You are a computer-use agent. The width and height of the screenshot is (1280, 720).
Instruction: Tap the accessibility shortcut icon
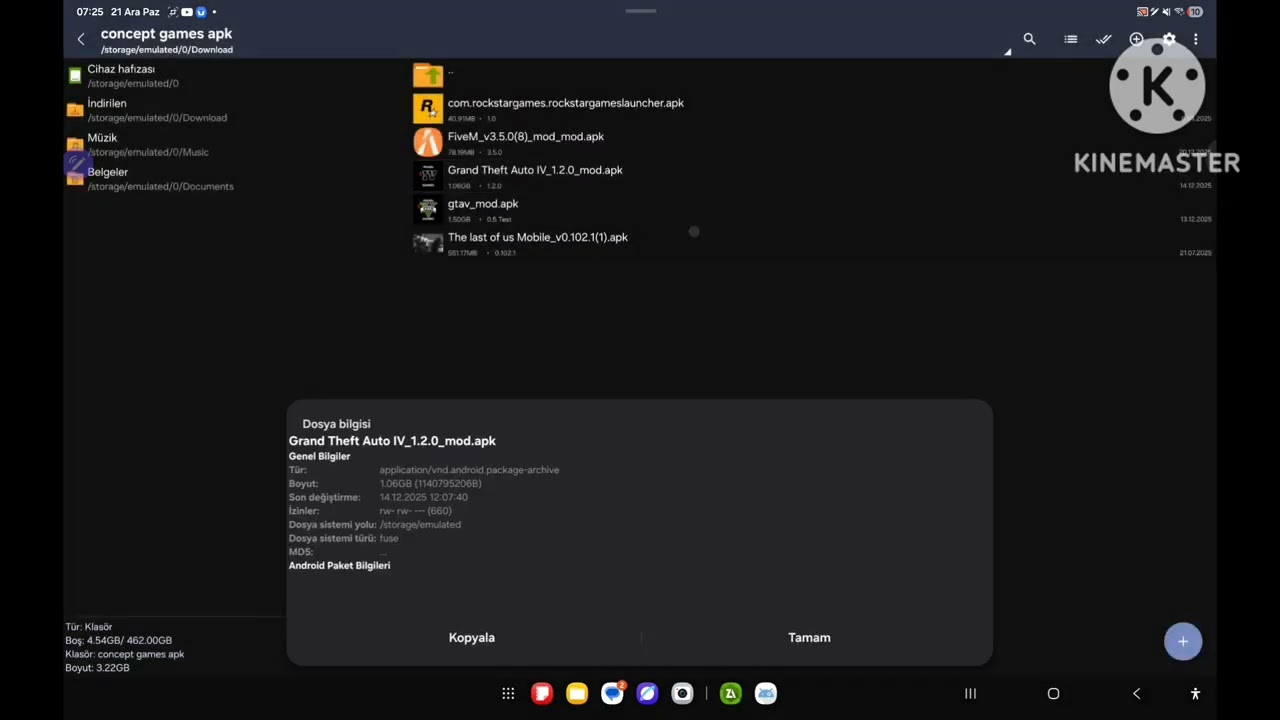point(1195,693)
